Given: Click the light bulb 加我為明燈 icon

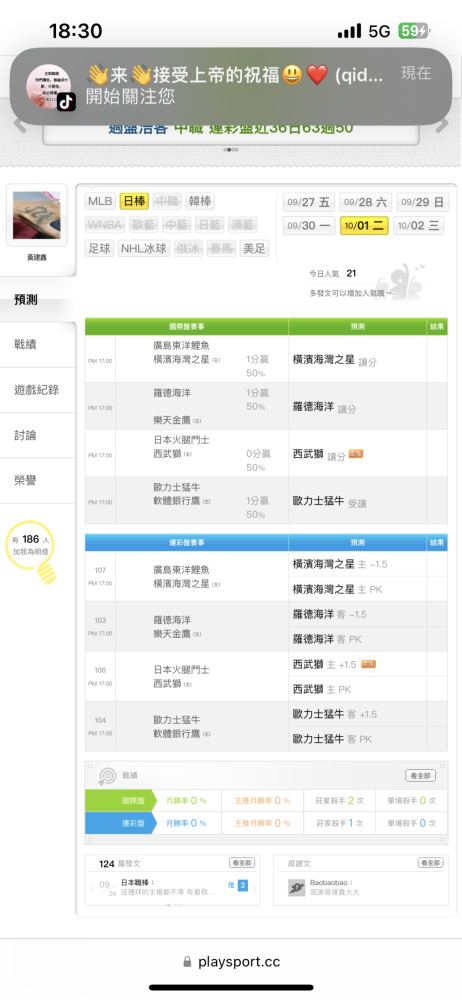Looking at the screenshot, I should pos(31,552).
